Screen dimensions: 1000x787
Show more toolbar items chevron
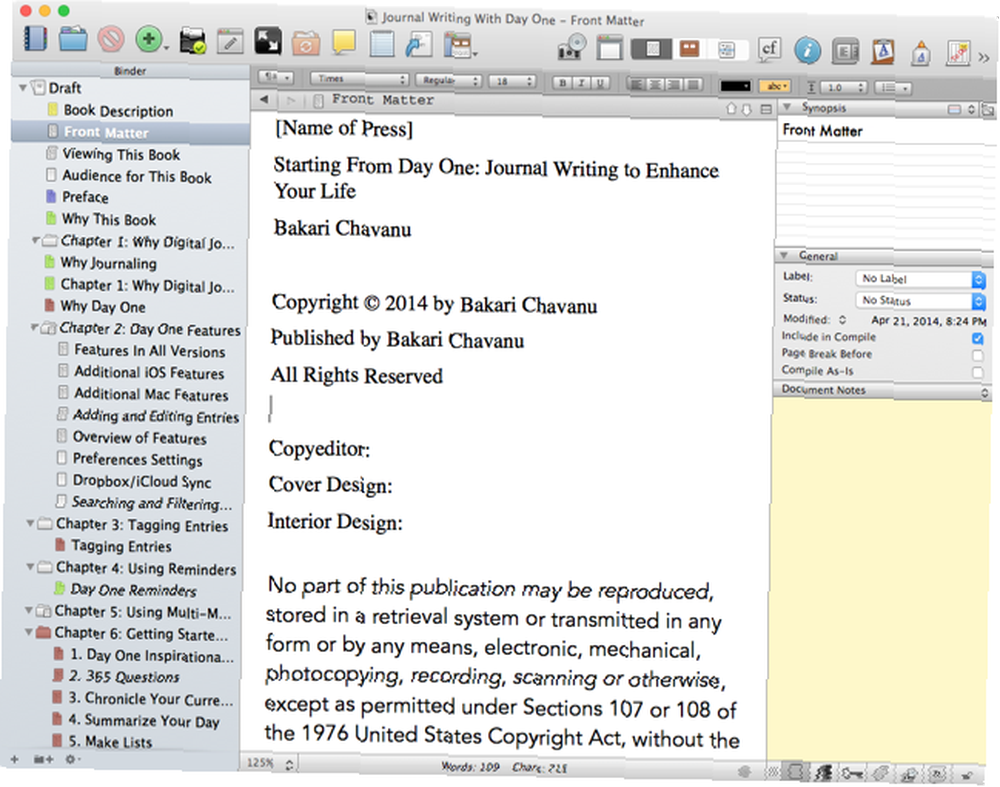984,58
